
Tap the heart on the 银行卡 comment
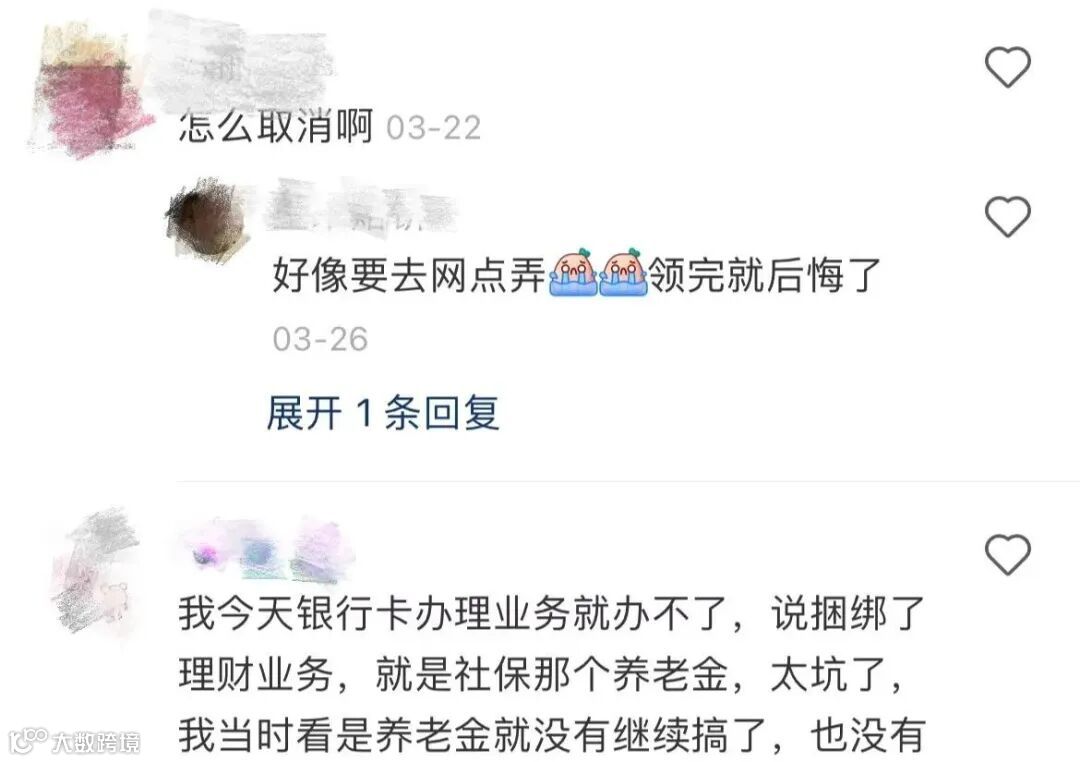click(1008, 554)
